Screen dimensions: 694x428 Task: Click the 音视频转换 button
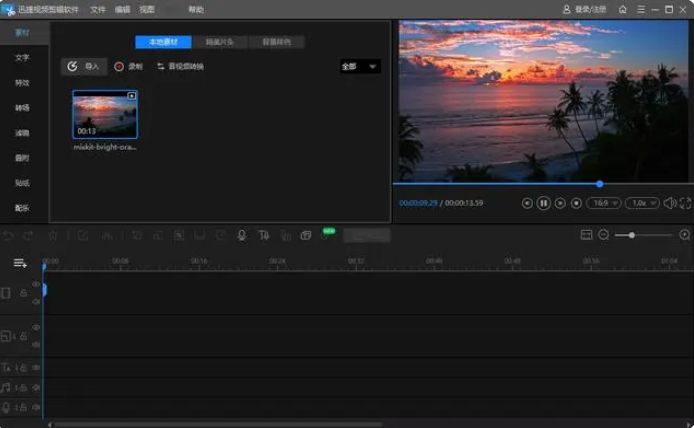point(180,66)
